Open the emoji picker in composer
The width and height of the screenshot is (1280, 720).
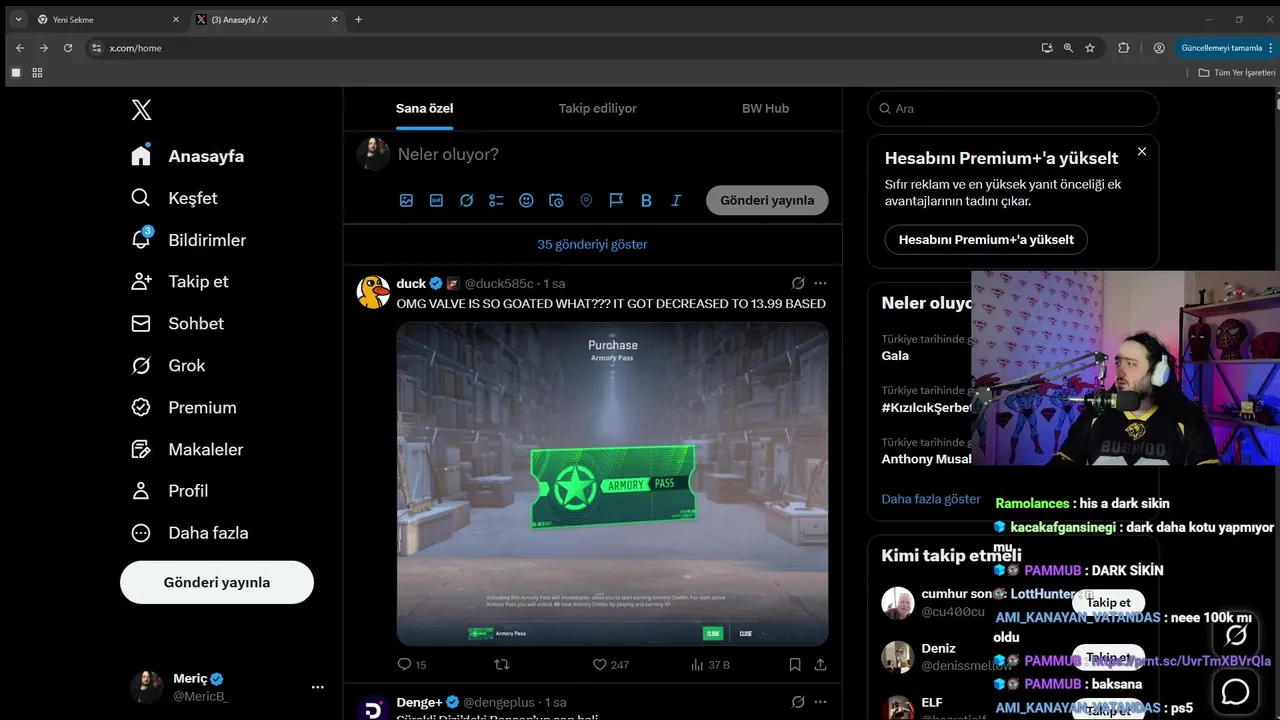point(526,201)
